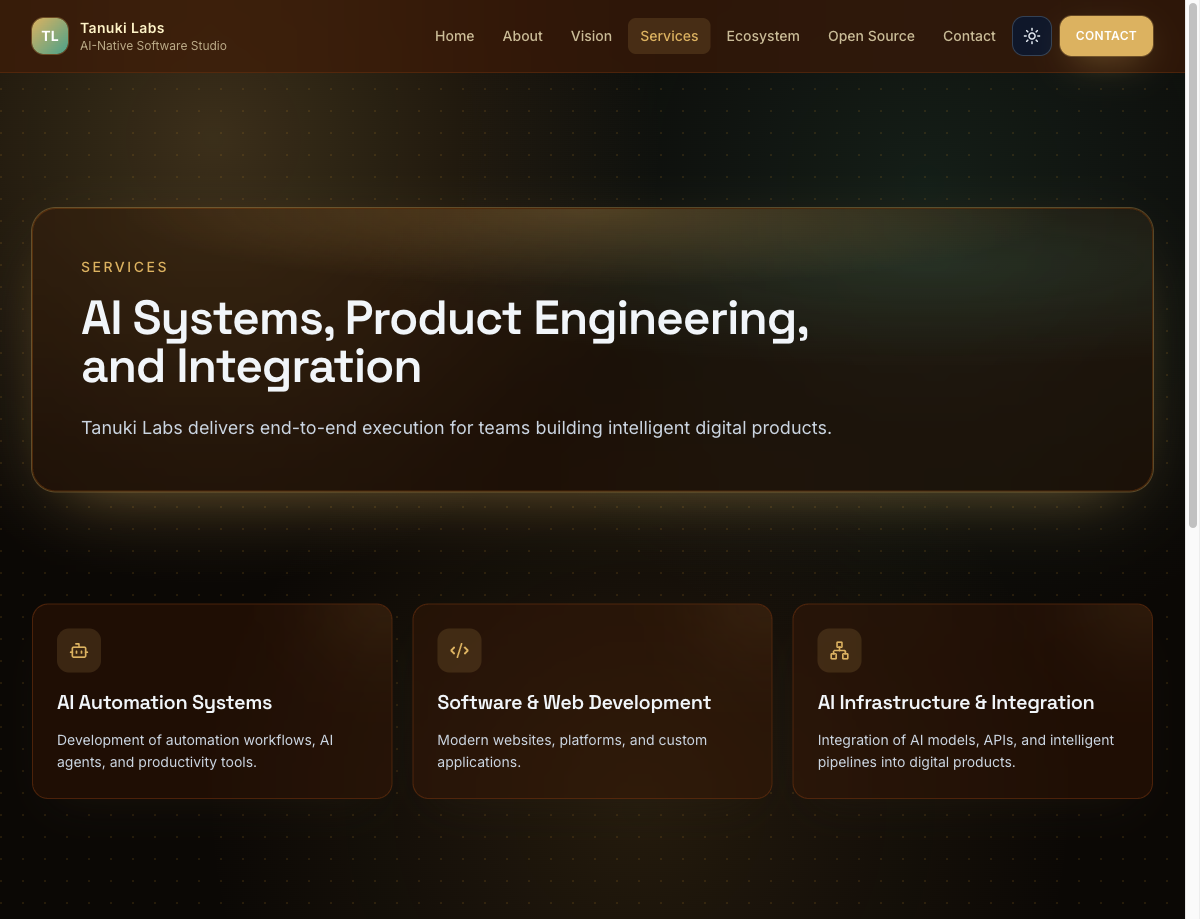
Task: Open the Vision nav link
Action: (591, 36)
